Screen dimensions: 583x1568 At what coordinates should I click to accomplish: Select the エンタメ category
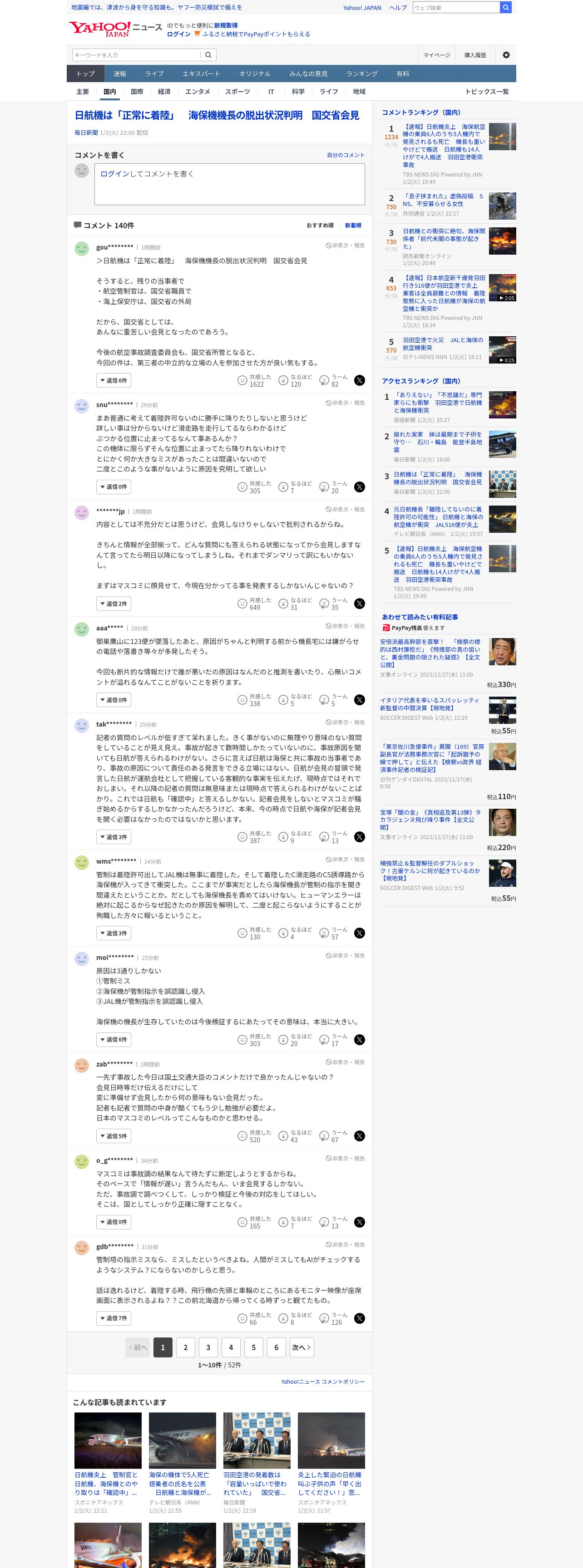point(198,91)
